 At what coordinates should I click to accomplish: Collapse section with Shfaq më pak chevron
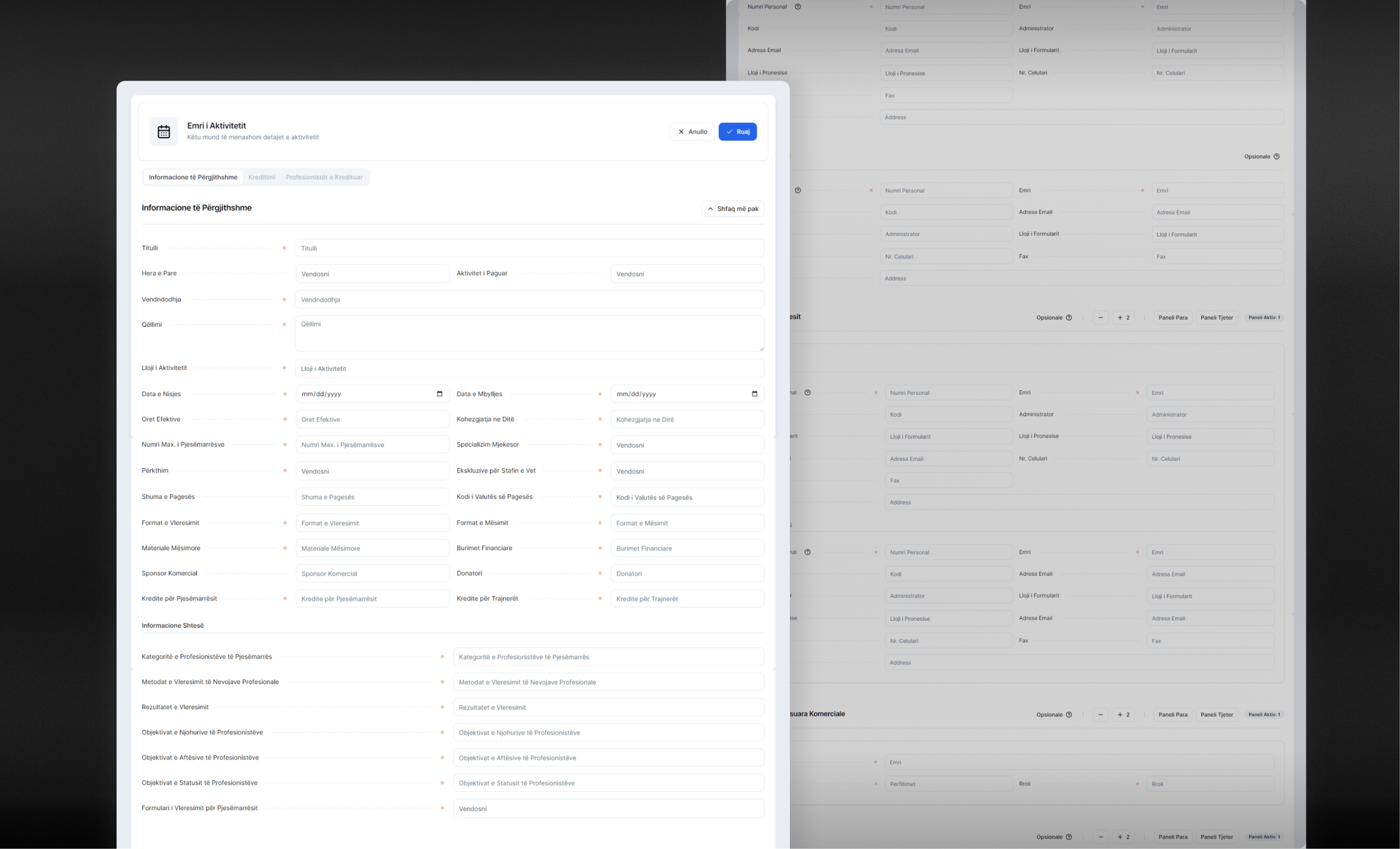(733, 208)
